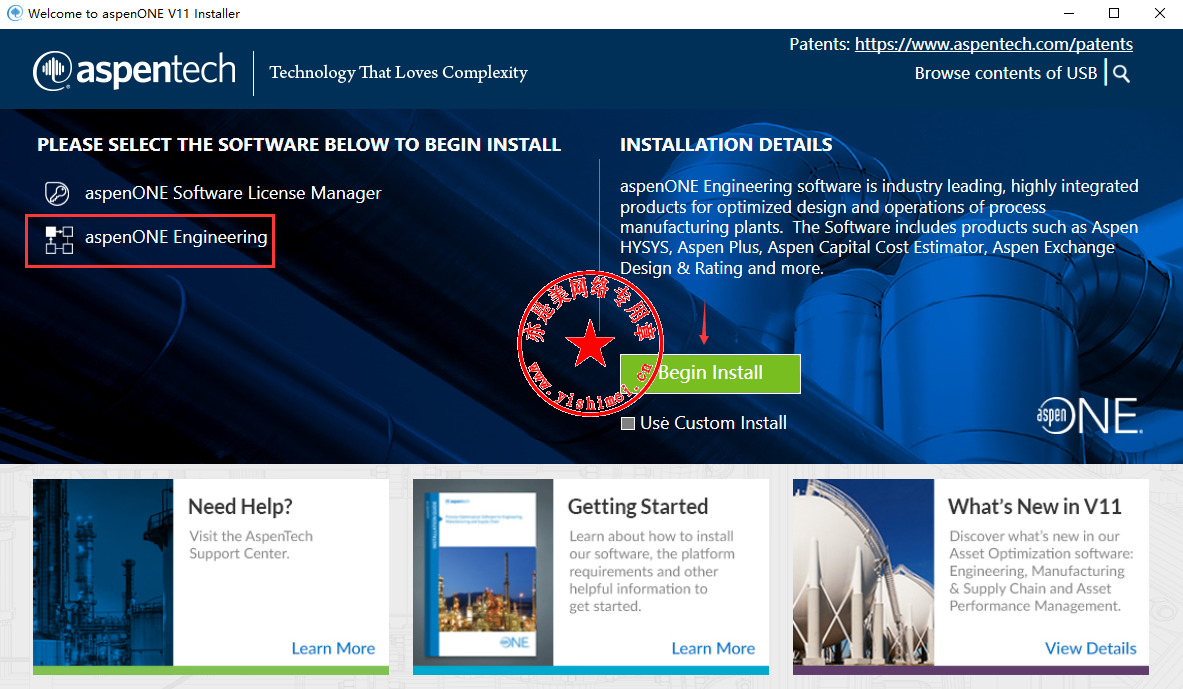This screenshot has width=1183, height=689.
Task: Click Learn More under Getting Started
Action: [713, 648]
